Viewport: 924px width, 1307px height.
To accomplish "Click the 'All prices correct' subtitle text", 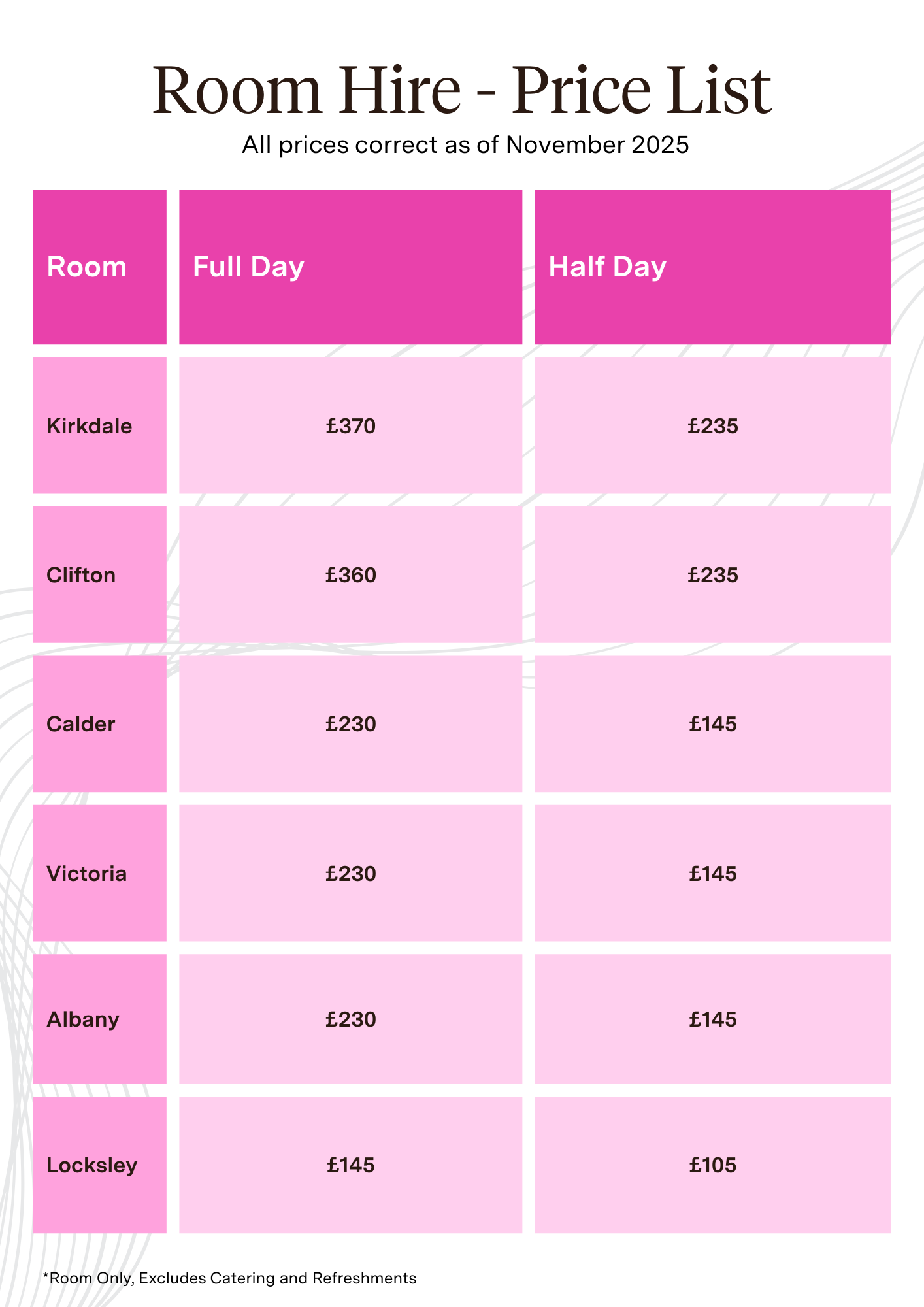I will 465,145.
